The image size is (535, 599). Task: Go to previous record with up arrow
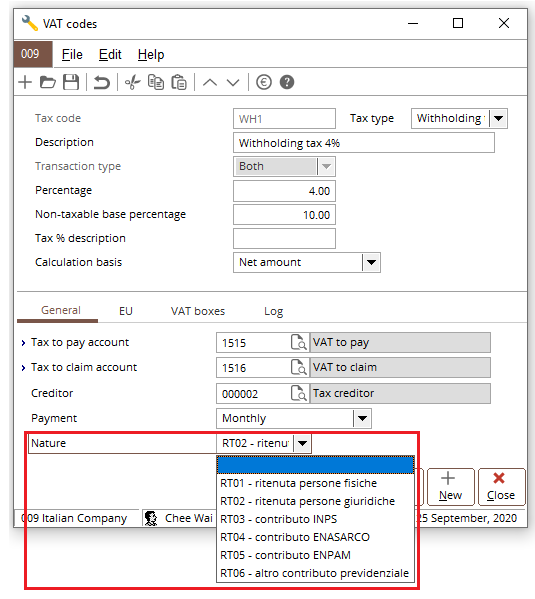tap(210, 82)
